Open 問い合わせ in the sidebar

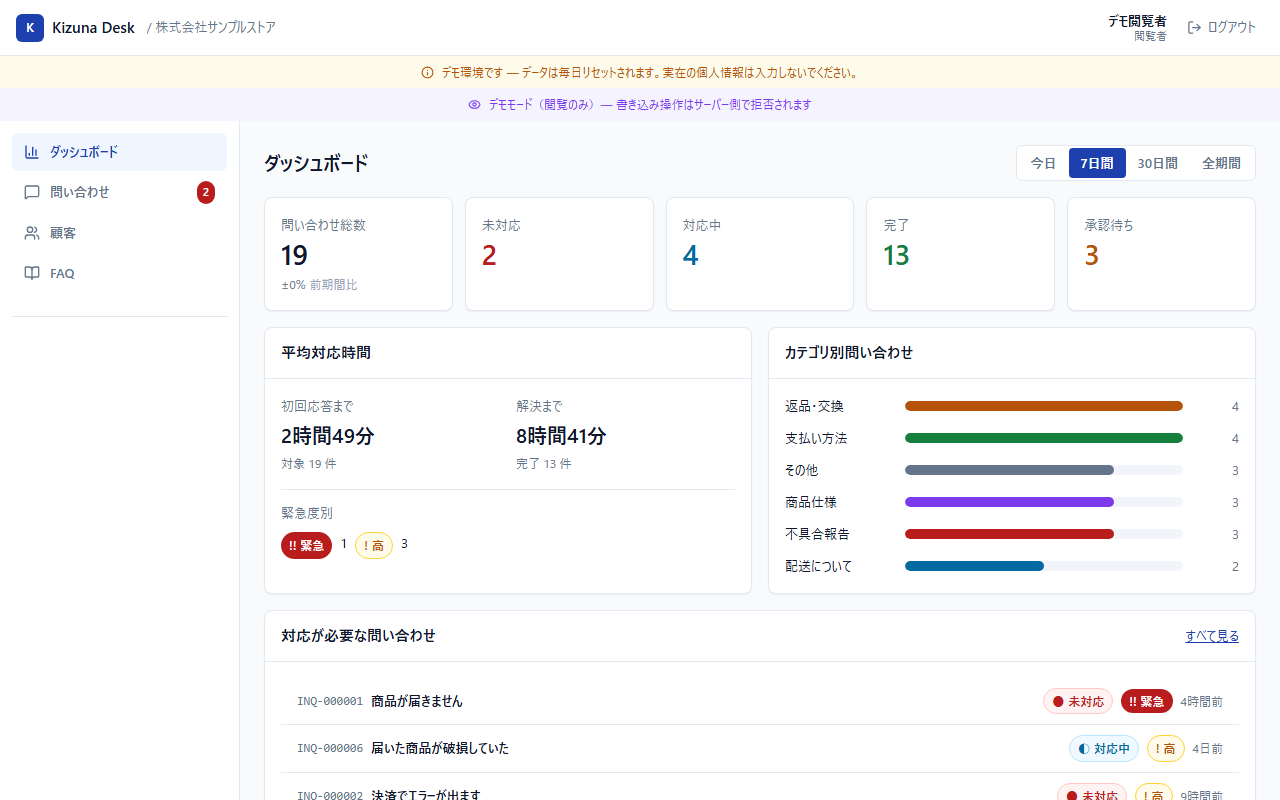pyautogui.click(x=119, y=192)
